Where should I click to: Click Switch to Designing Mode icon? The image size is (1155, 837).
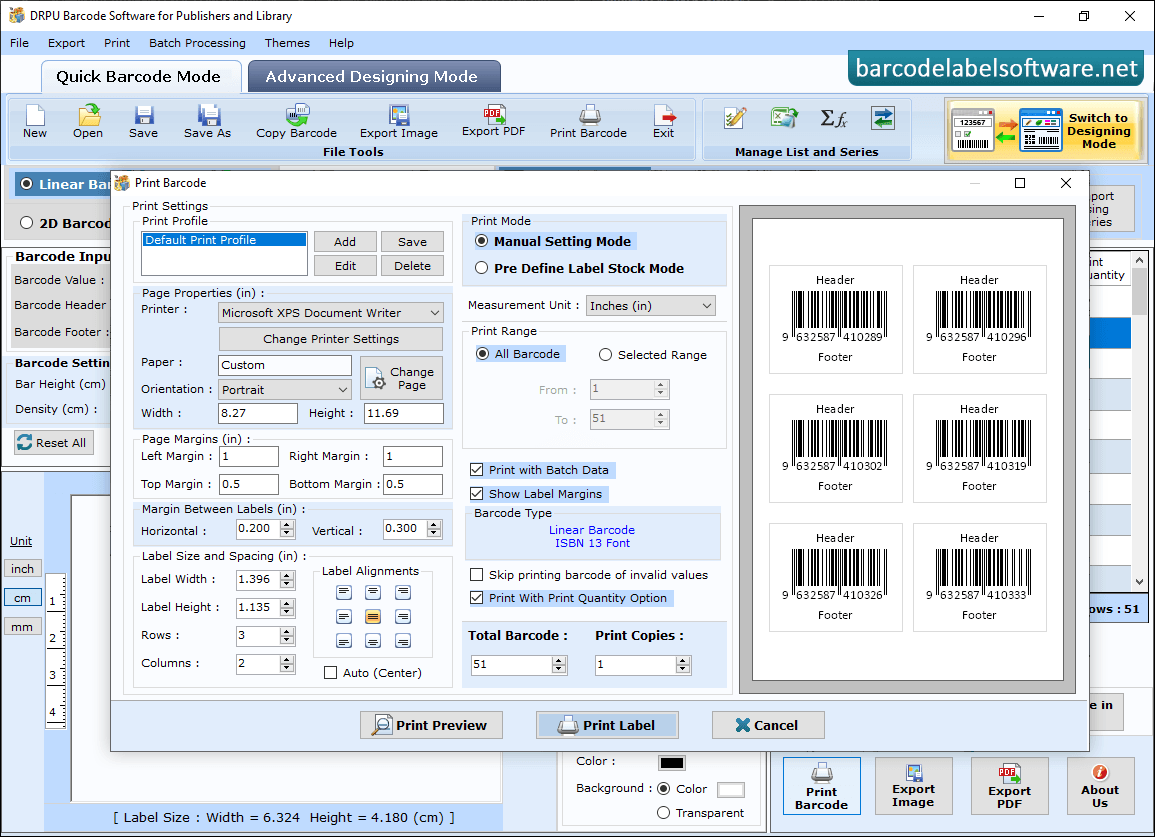[x=1045, y=130]
